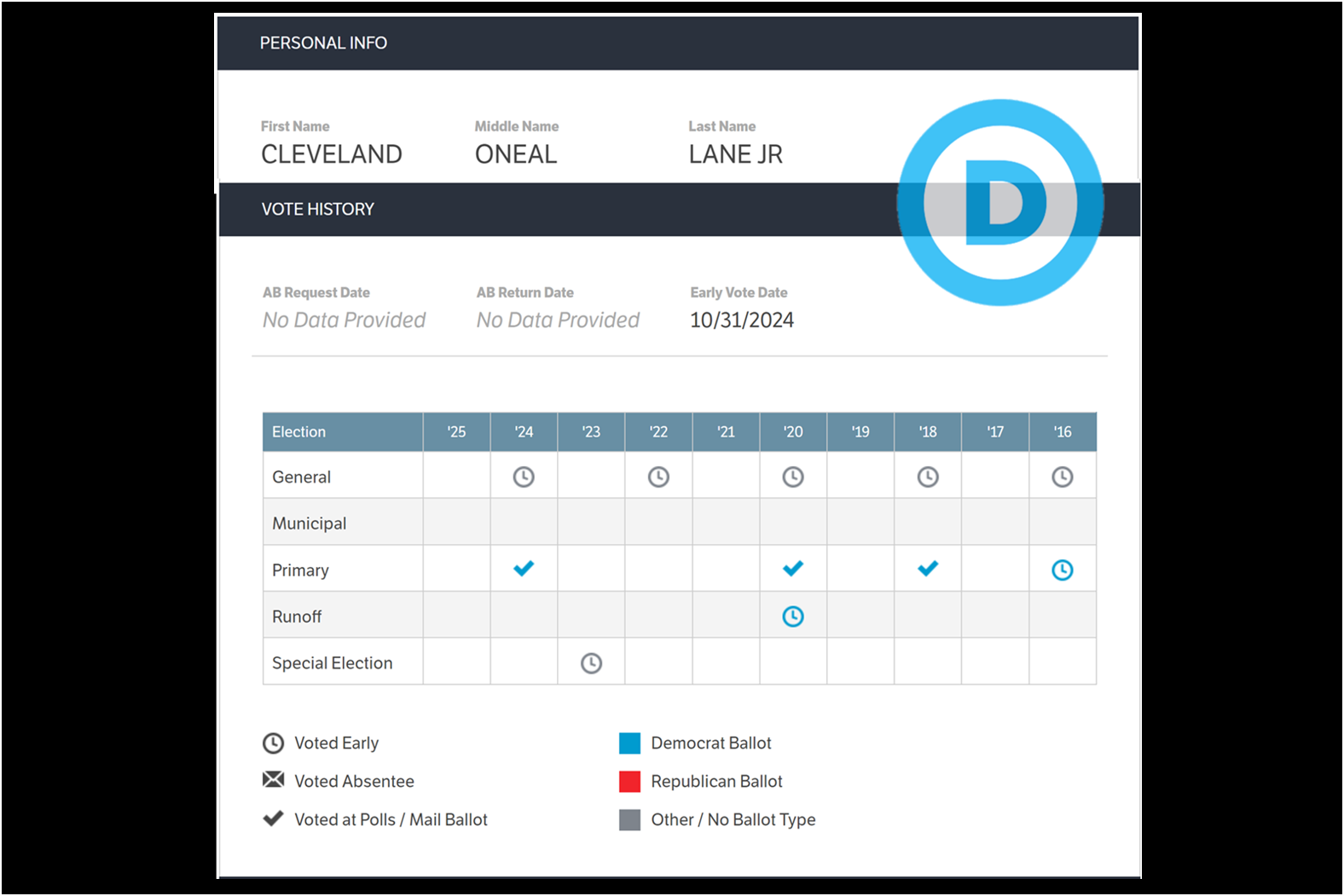Click the Other / No Ballot Type text
The height and width of the screenshot is (896, 1344).
pyautogui.click(x=733, y=820)
